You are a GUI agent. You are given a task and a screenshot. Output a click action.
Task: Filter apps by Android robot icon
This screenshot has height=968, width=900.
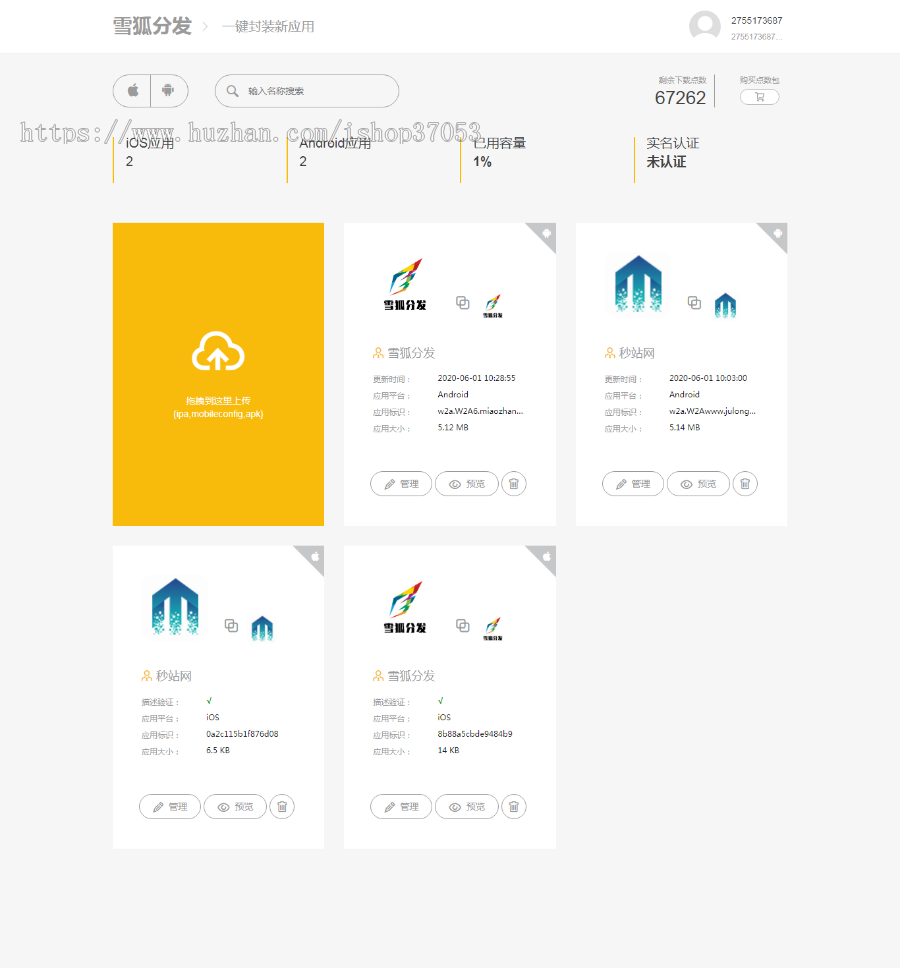168,91
